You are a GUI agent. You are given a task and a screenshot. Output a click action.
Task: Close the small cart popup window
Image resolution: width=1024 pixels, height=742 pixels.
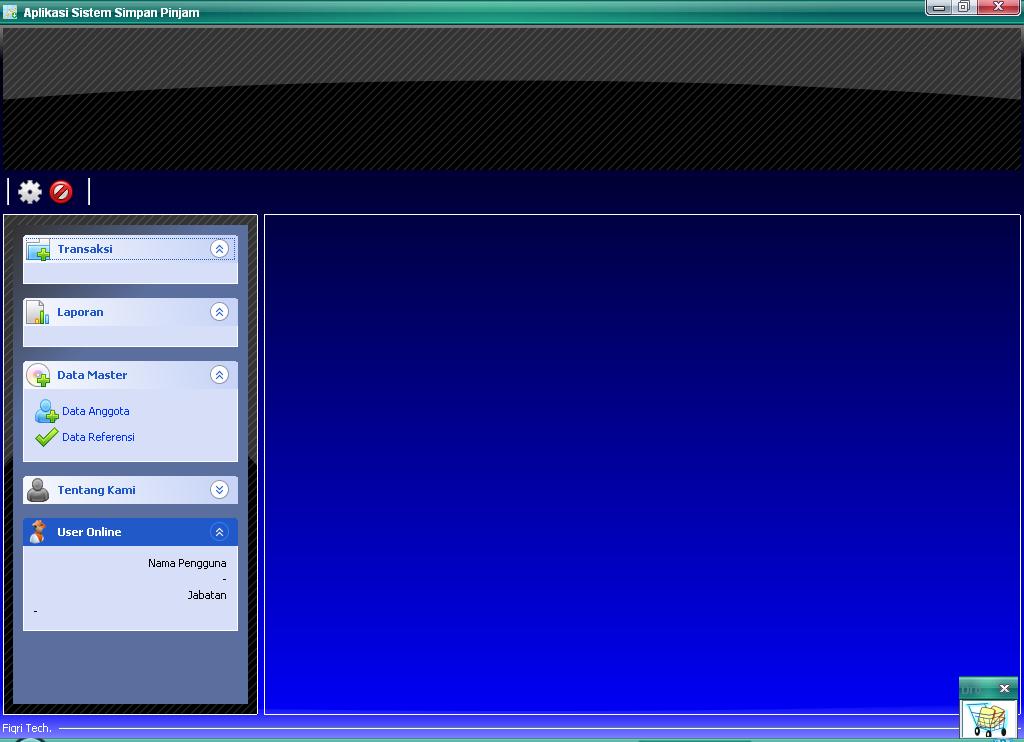point(1004,688)
